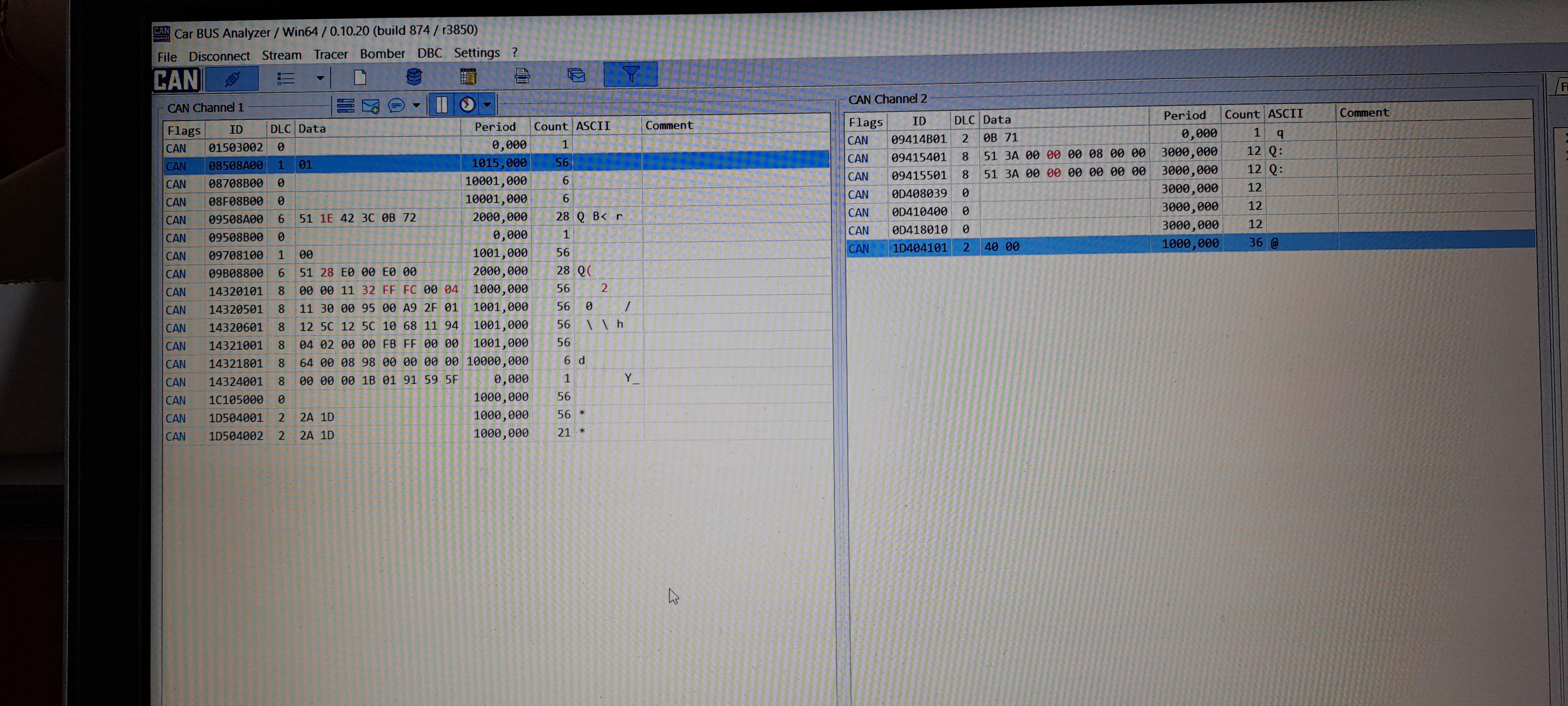Expand dropdown beside speech bubble comment icon
The image size is (1568, 706).
click(416, 106)
